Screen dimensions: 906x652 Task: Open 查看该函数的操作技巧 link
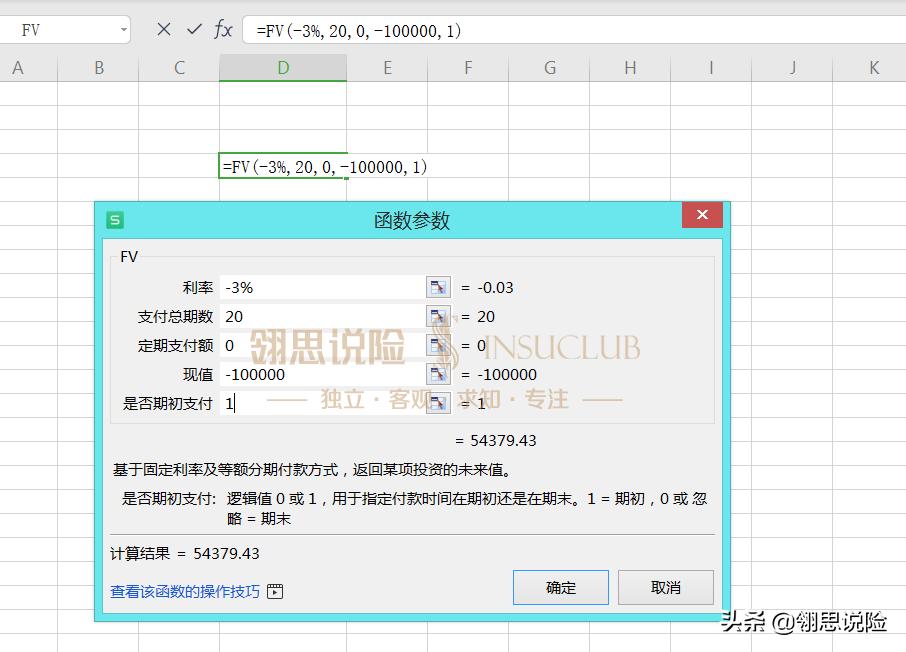(x=185, y=591)
